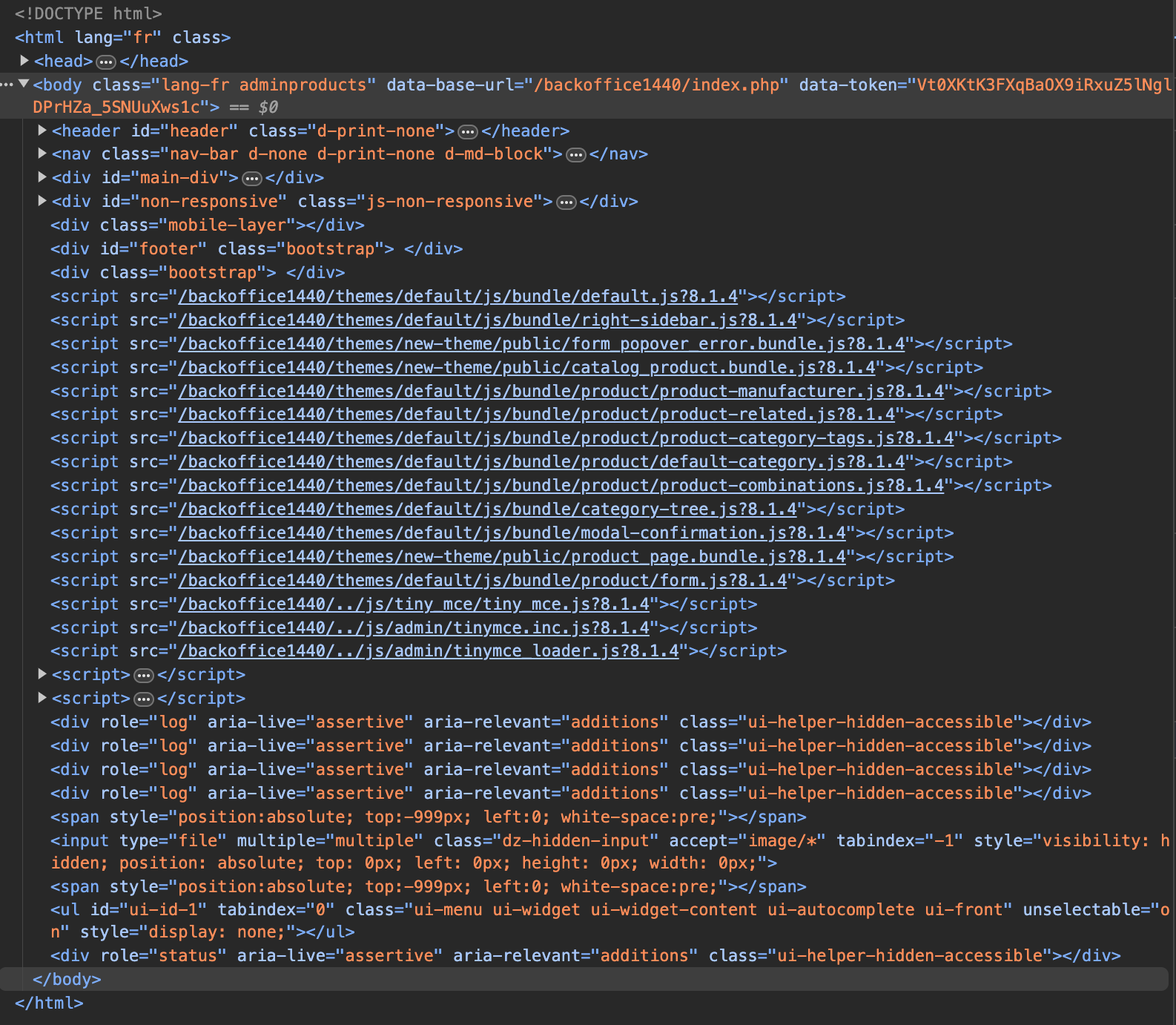Open product-related.js script link

coord(537,414)
